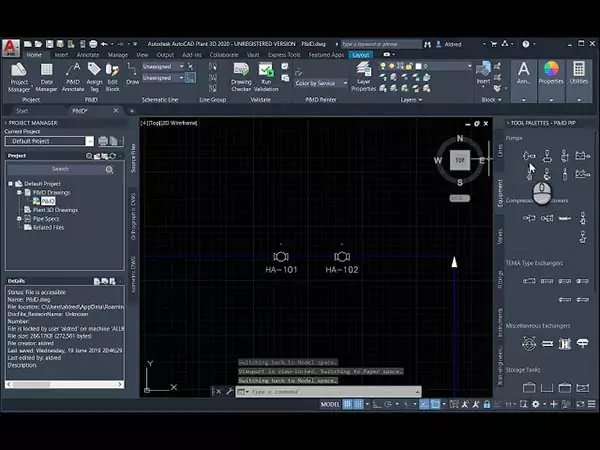Screen dimensions: 600x450
Task: Pick the first compressor symbol in palette
Action: (529, 218)
